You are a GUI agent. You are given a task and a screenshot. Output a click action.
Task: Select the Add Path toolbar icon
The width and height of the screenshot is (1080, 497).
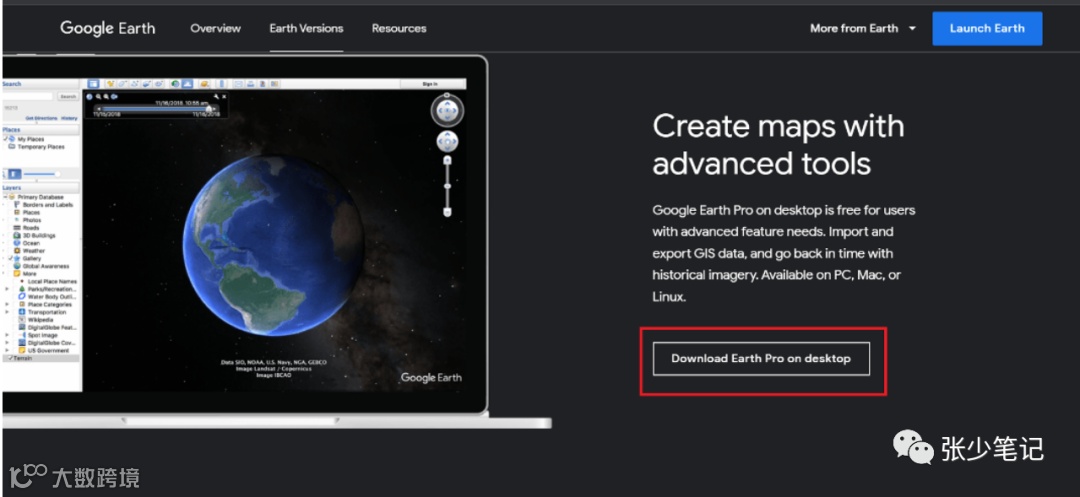tap(135, 84)
